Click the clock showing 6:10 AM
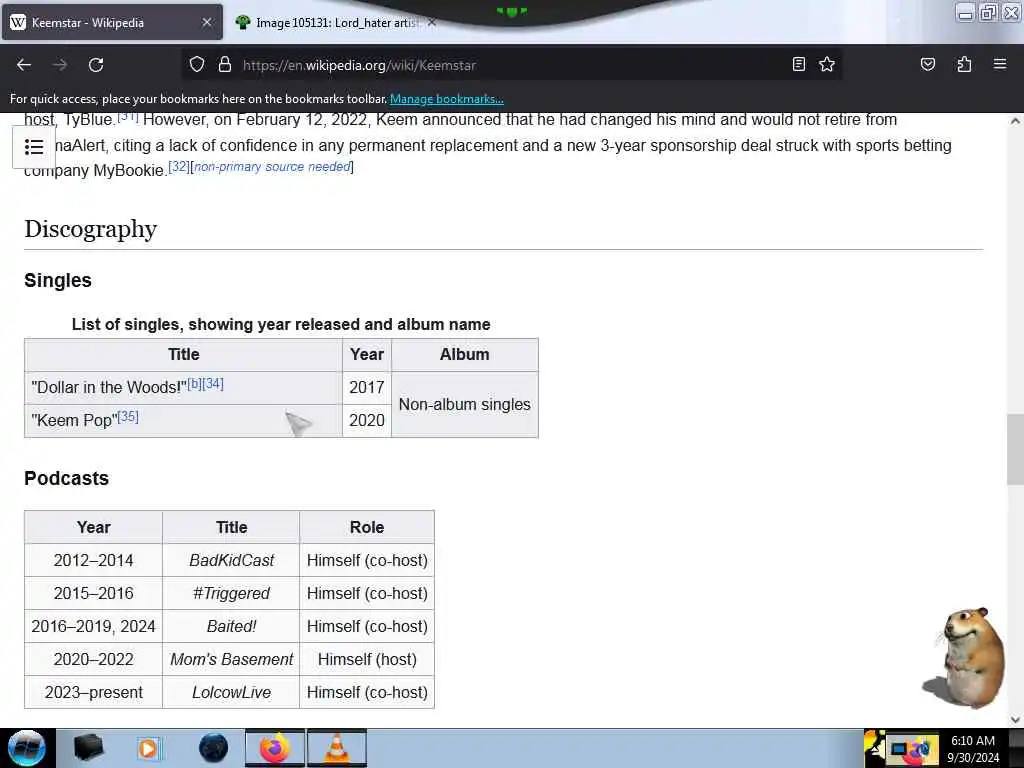The image size is (1024, 768). 973,748
